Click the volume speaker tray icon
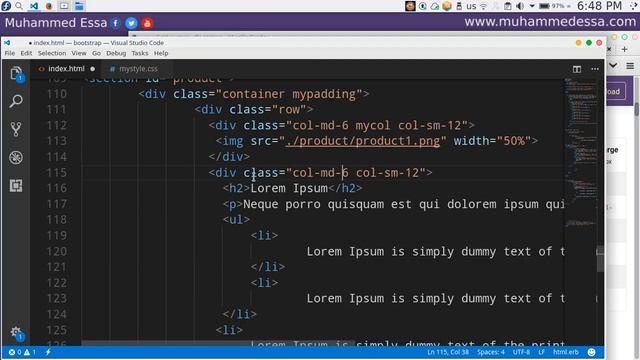The image size is (640, 360). (520, 6)
